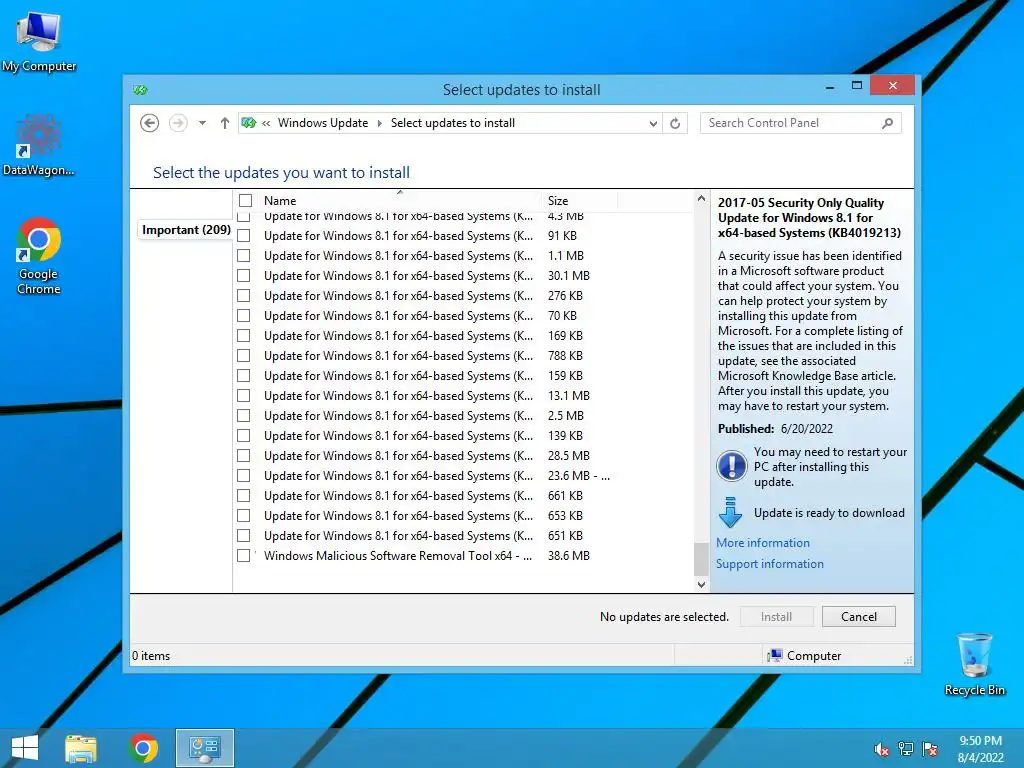Screen dimensions: 1024x768
Task: Select the update row sized 13.1 MB
Action: (x=463, y=396)
